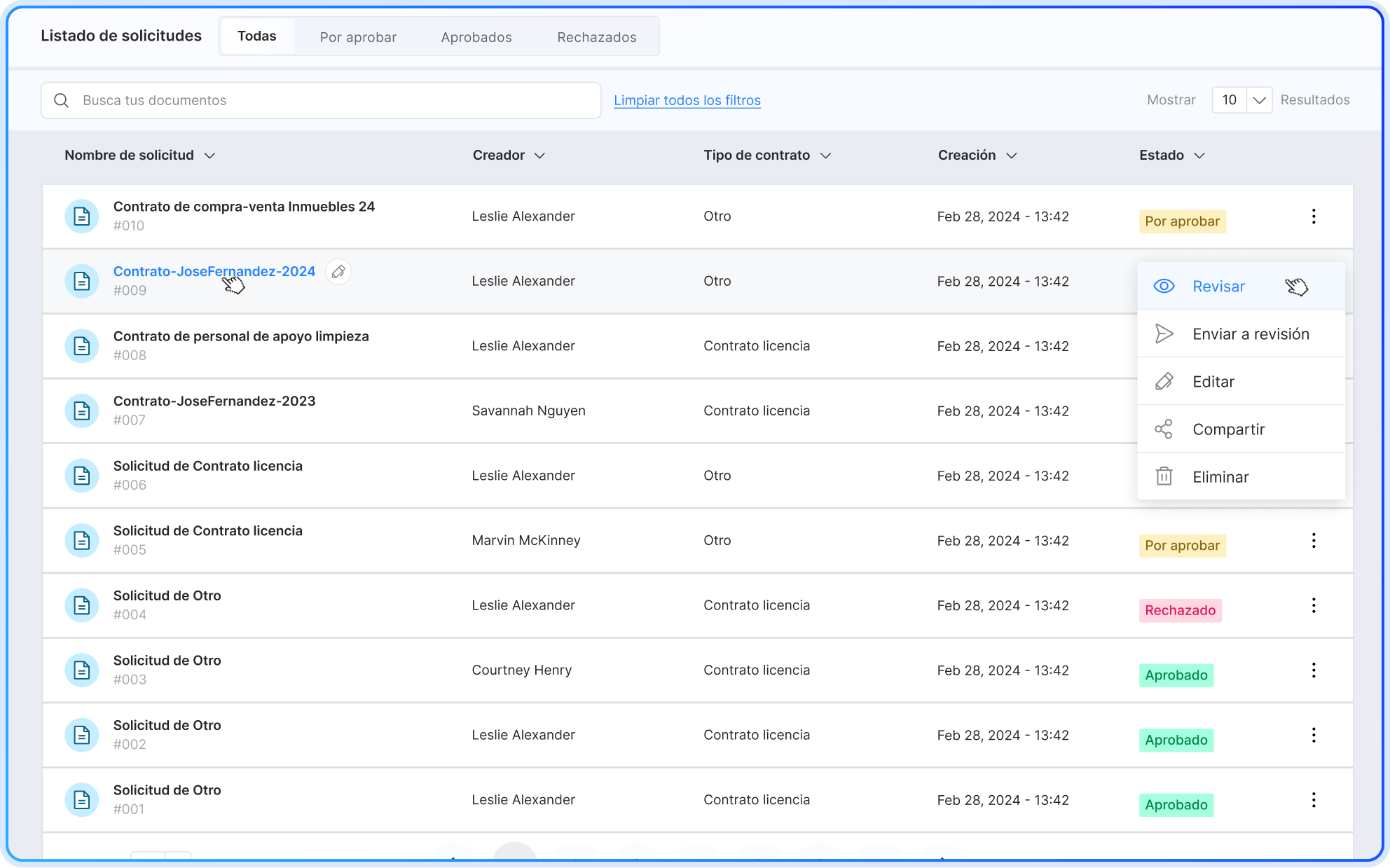This screenshot has width=1390, height=868.
Task: Open the Contrato-JoseFernandez-2024 request link
Action: 214,272
